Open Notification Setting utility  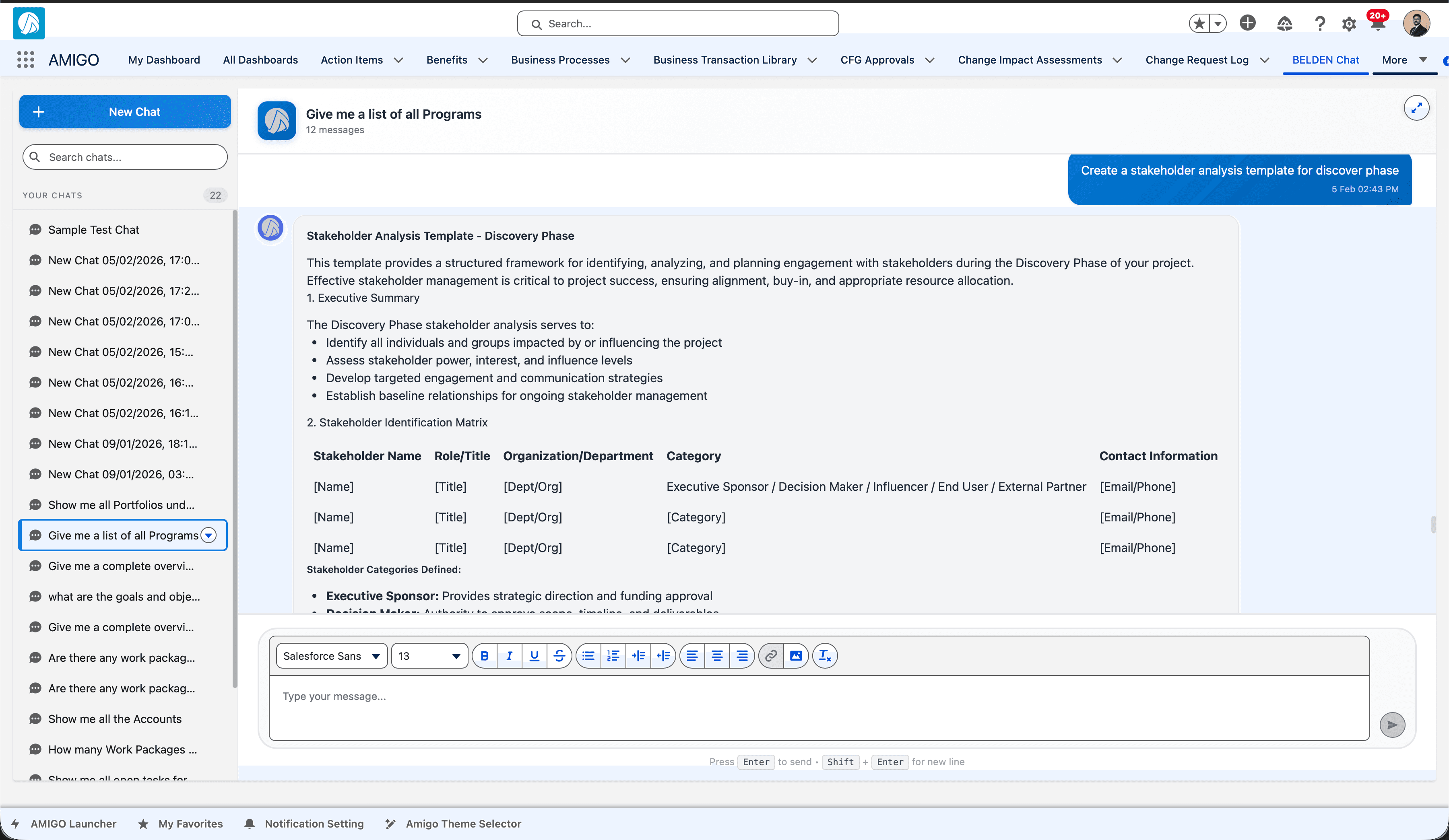[304, 824]
